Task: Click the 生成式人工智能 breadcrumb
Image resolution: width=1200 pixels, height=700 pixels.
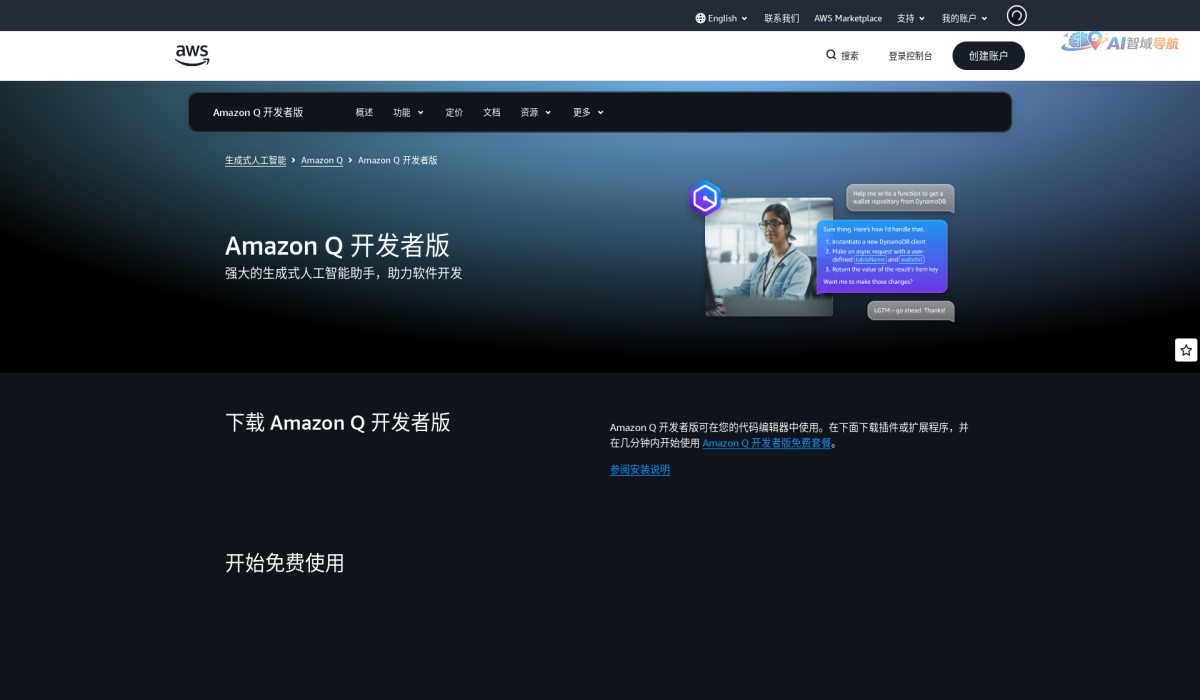Action: click(x=255, y=160)
